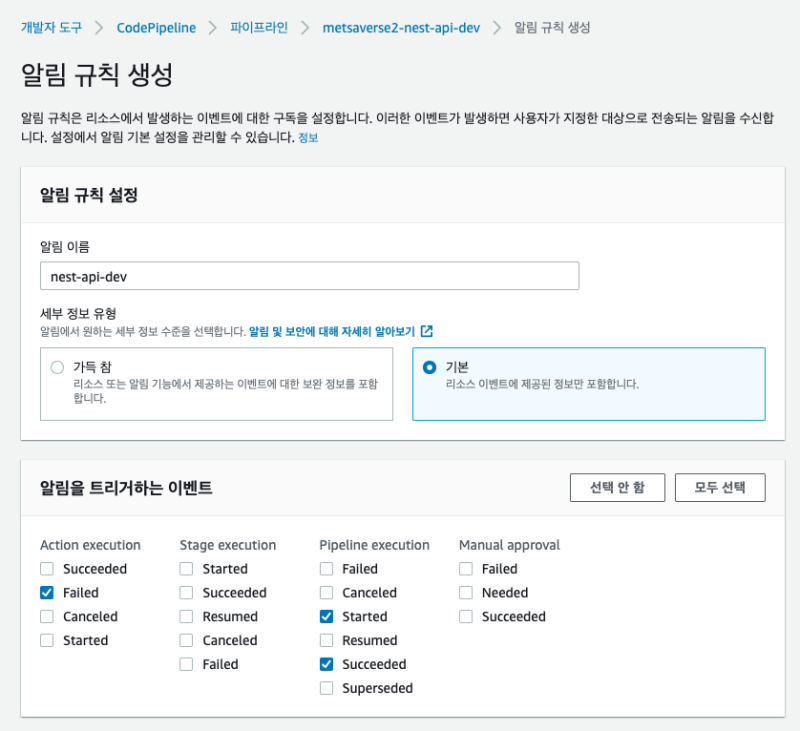Click the Manual approval column label

point(509,545)
